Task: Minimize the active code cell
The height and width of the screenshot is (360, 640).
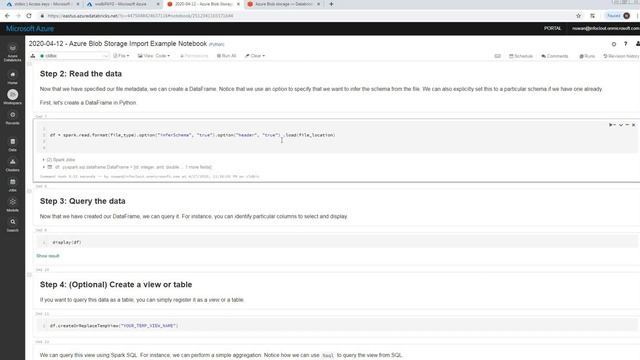Action: pos(627,125)
